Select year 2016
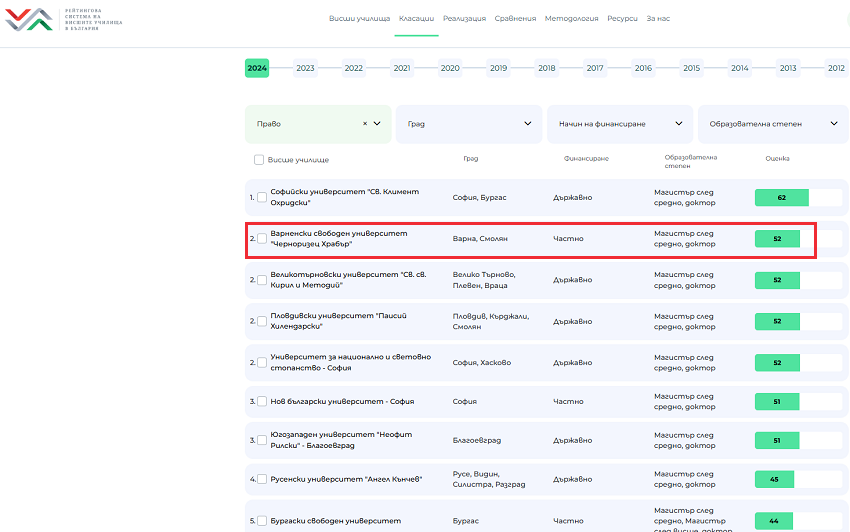This screenshot has height=532, width=850. point(643,68)
